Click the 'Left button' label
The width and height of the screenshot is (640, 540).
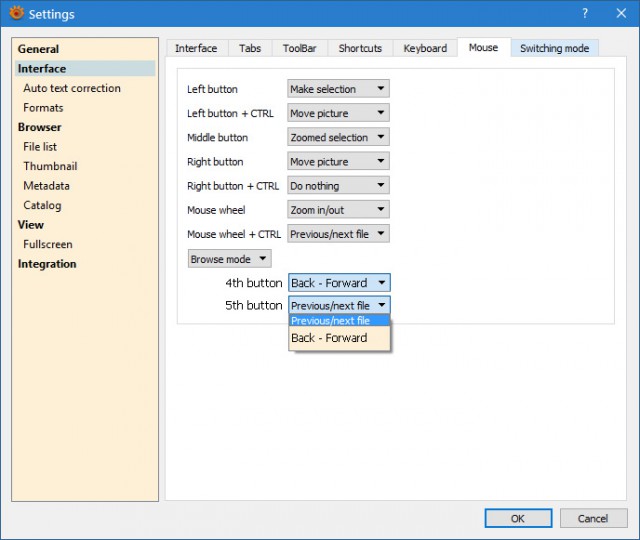pos(212,89)
